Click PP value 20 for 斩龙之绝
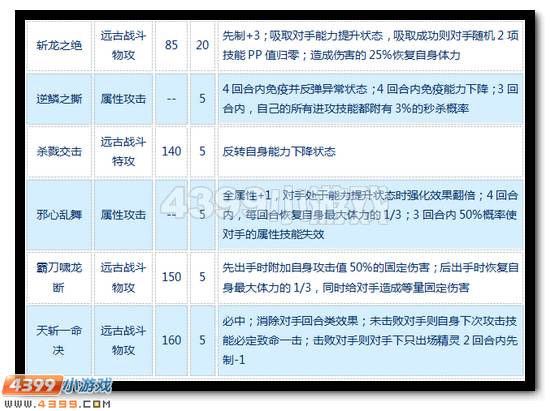The width and height of the screenshot is (550, 411). (x=202, y=45)
